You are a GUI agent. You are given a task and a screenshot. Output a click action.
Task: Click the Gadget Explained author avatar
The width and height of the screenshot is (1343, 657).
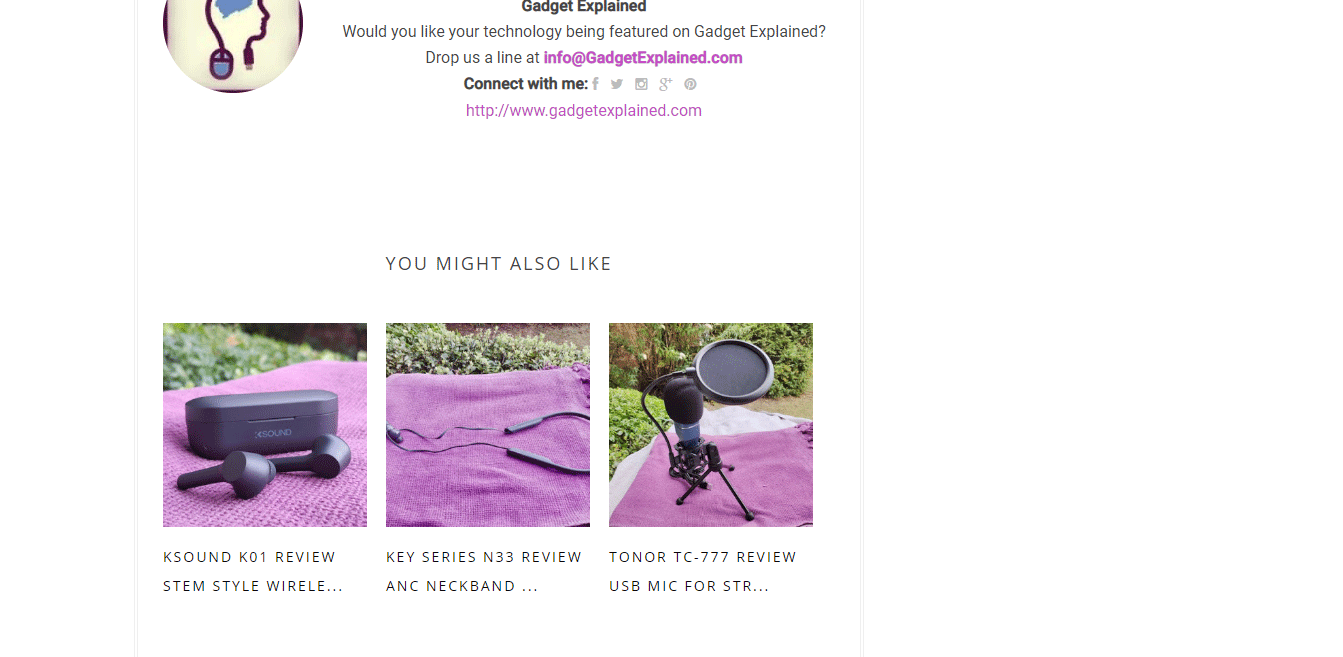click(x=233, y=35)
